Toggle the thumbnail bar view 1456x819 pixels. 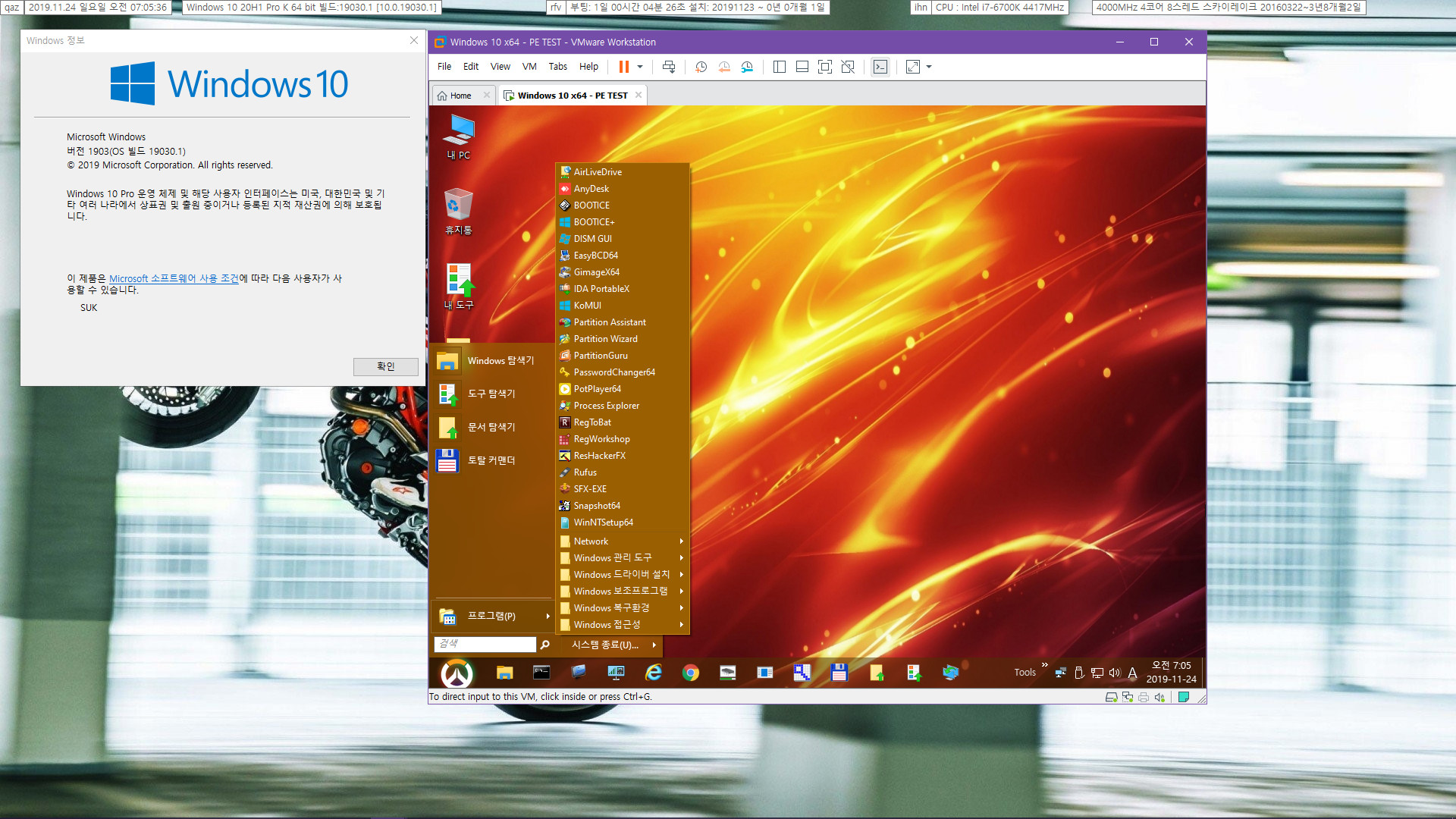point(802,67)
